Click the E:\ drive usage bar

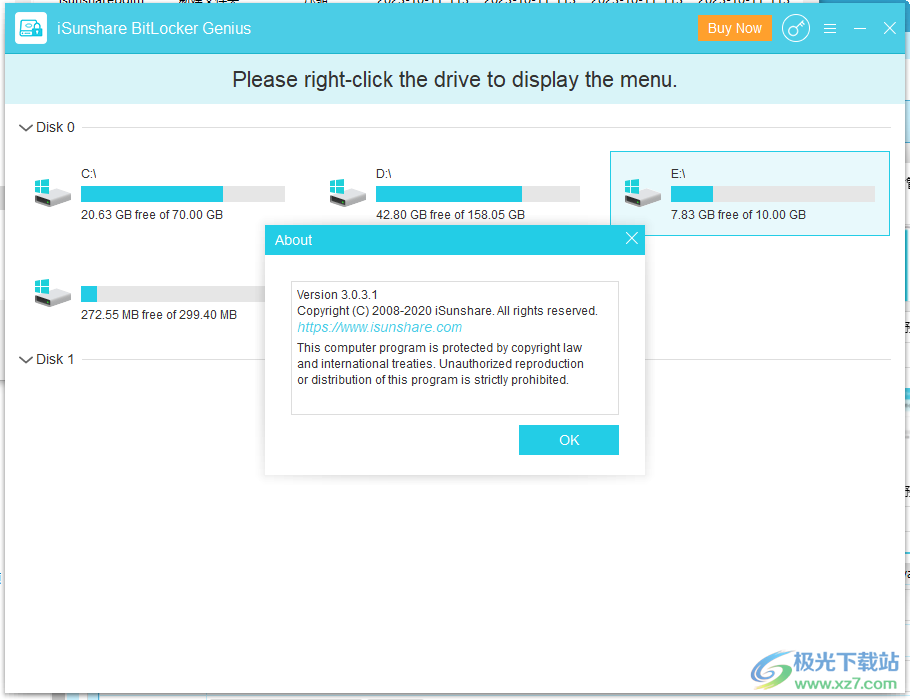[x=772, y=194]
